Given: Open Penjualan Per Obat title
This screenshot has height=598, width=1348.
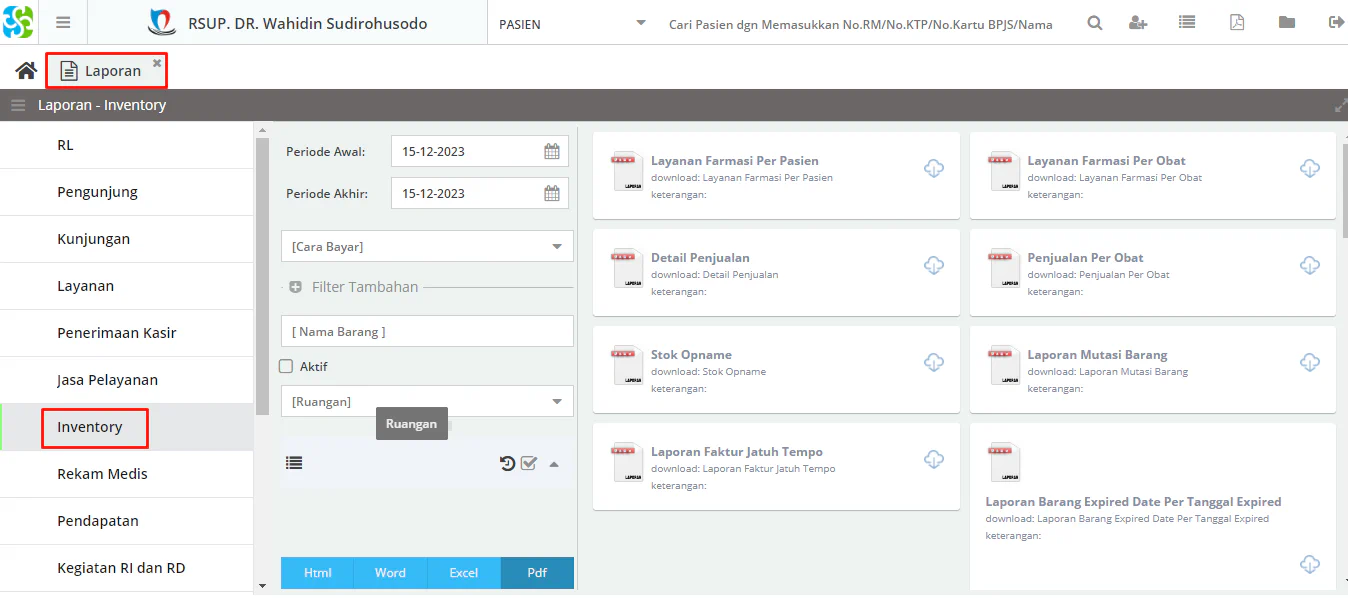Looking at the screenshot, I should [x=1085, y=257].
